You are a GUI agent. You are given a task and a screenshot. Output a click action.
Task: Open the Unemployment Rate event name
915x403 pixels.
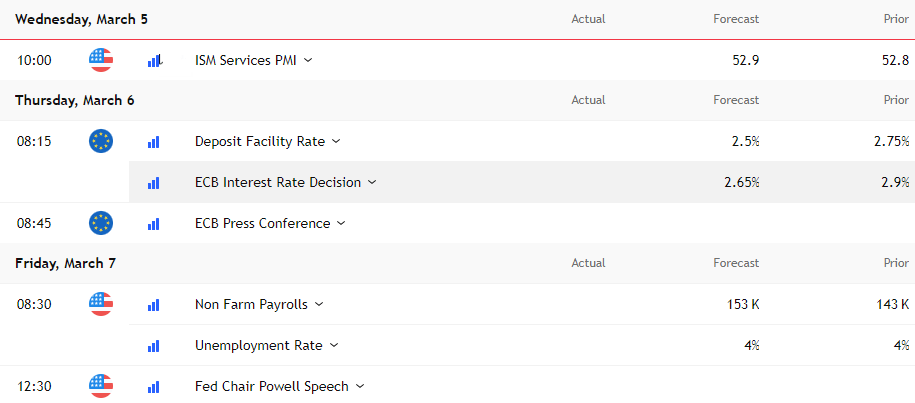(259, 345)
